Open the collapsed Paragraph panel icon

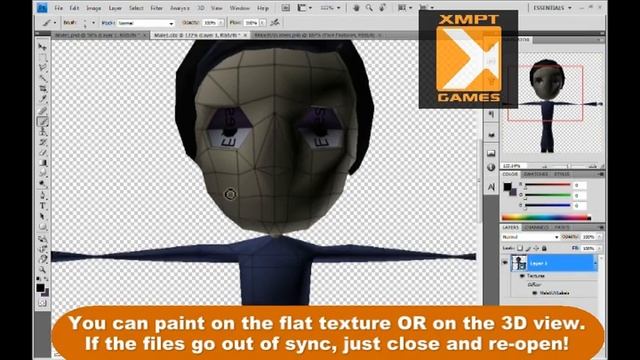(491, 115)
